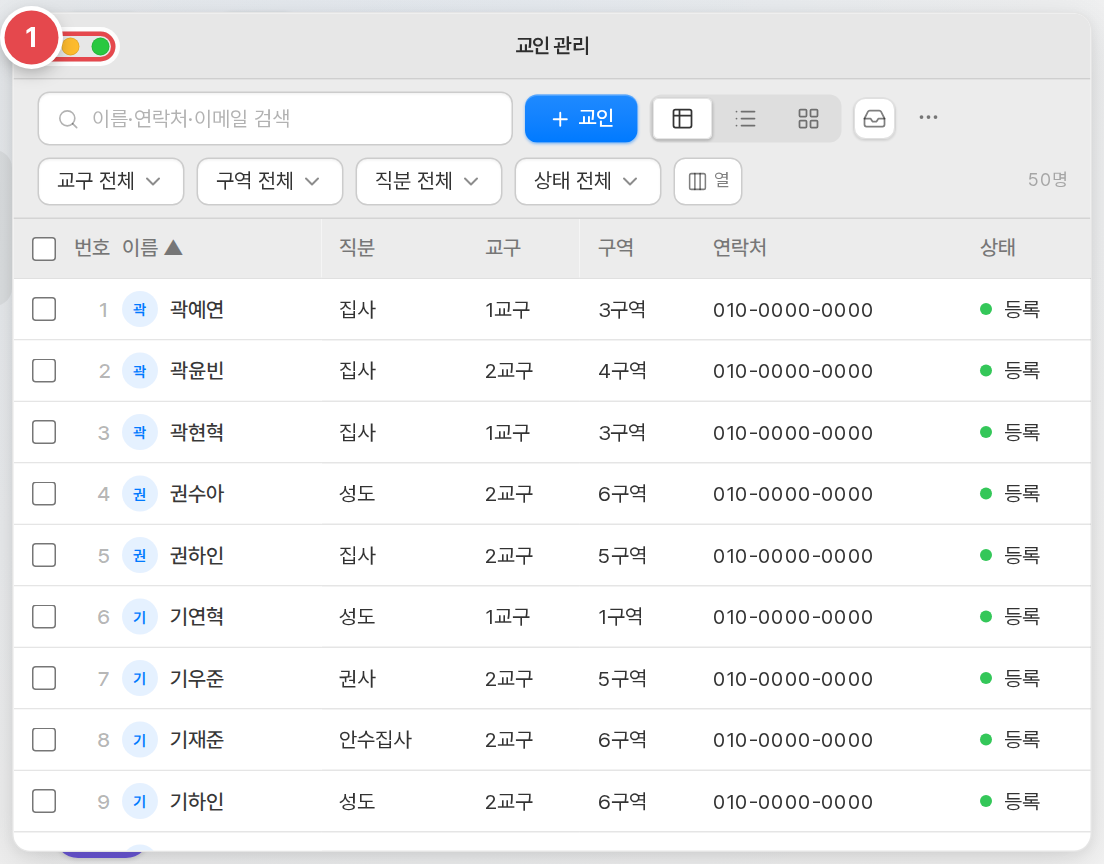Image resolution: width=1104 pixels, height=864 pixels.
Task: Click 2교구 in 기재준 row
Action: pos(509,740)
